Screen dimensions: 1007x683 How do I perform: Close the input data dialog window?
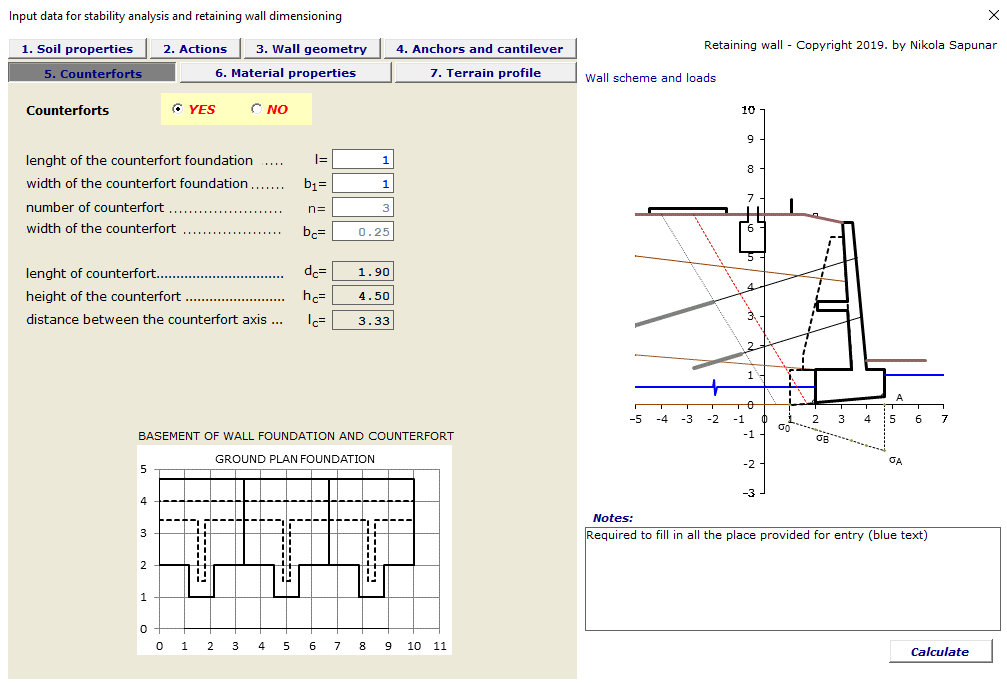point(992,15)
